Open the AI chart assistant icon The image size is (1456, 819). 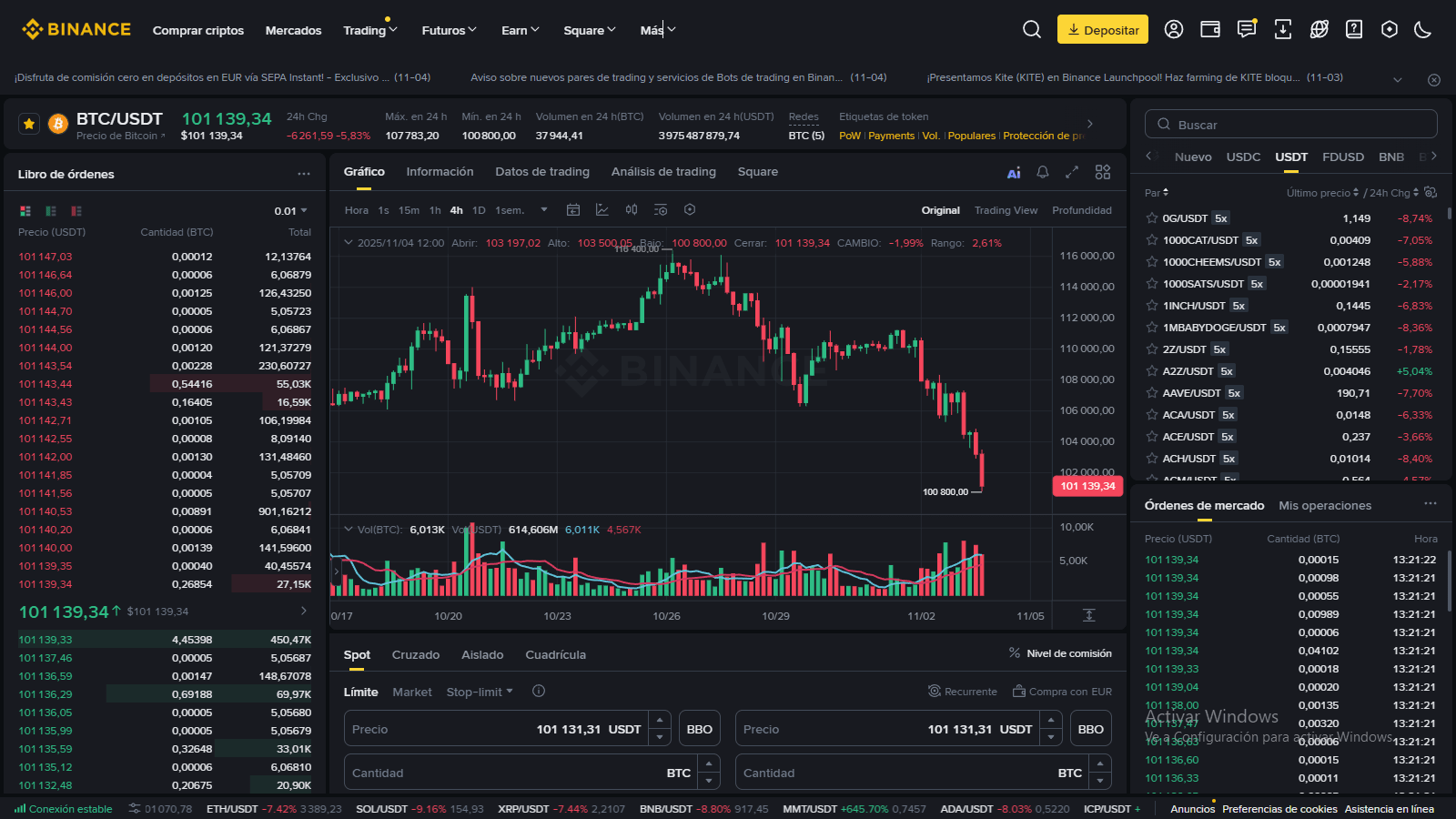(x=1014, y=173)
